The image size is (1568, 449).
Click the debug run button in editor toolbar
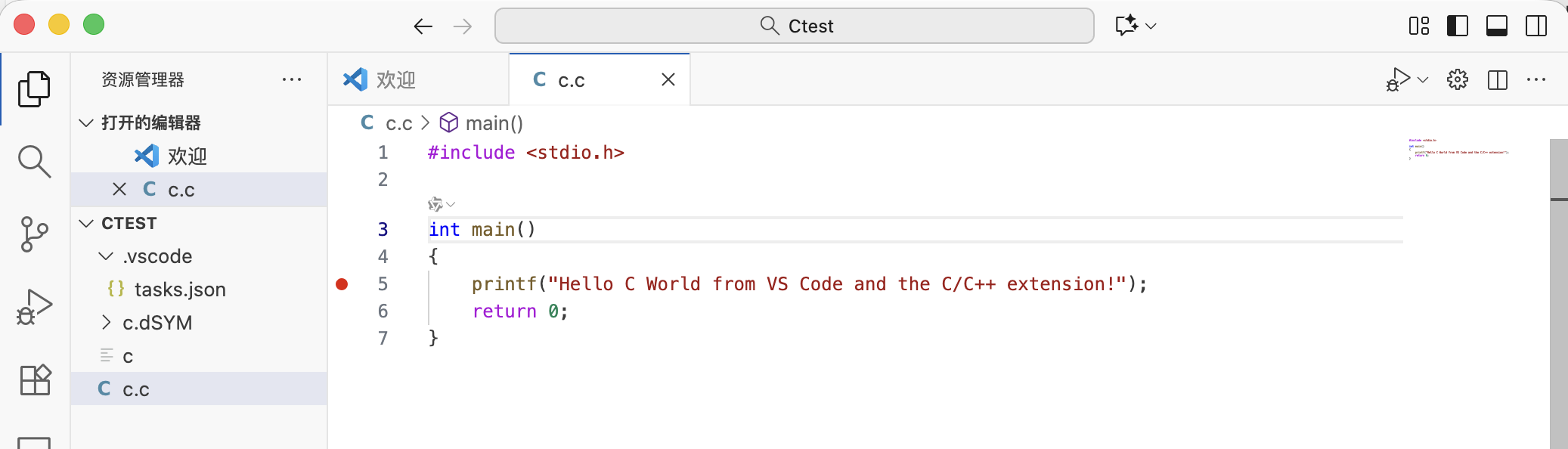pos(1398,79)
